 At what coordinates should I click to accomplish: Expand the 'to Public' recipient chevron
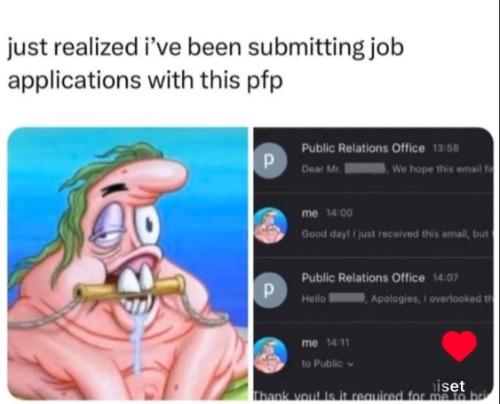(x=350, y=364)
